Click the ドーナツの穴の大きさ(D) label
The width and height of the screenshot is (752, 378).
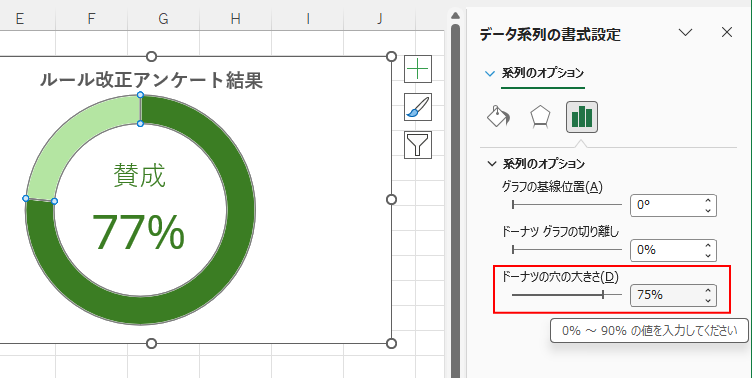coord(560,277)
